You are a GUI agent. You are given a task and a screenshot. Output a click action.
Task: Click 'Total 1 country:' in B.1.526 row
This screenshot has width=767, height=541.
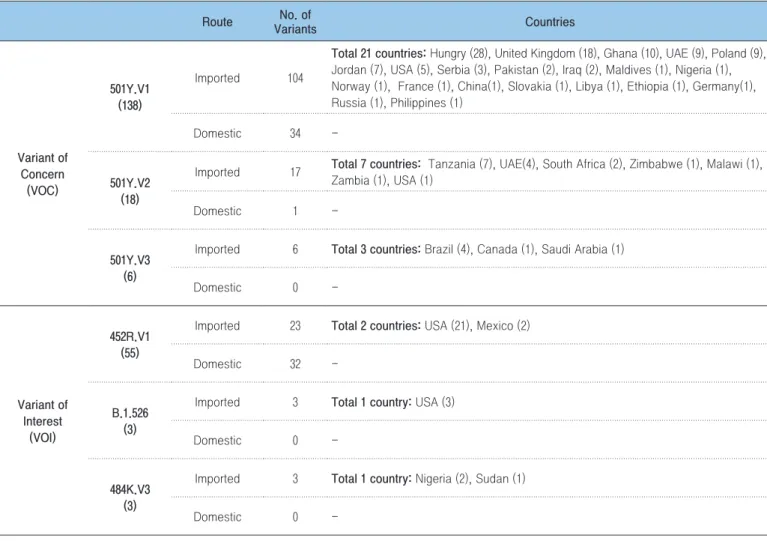(371, 403)
